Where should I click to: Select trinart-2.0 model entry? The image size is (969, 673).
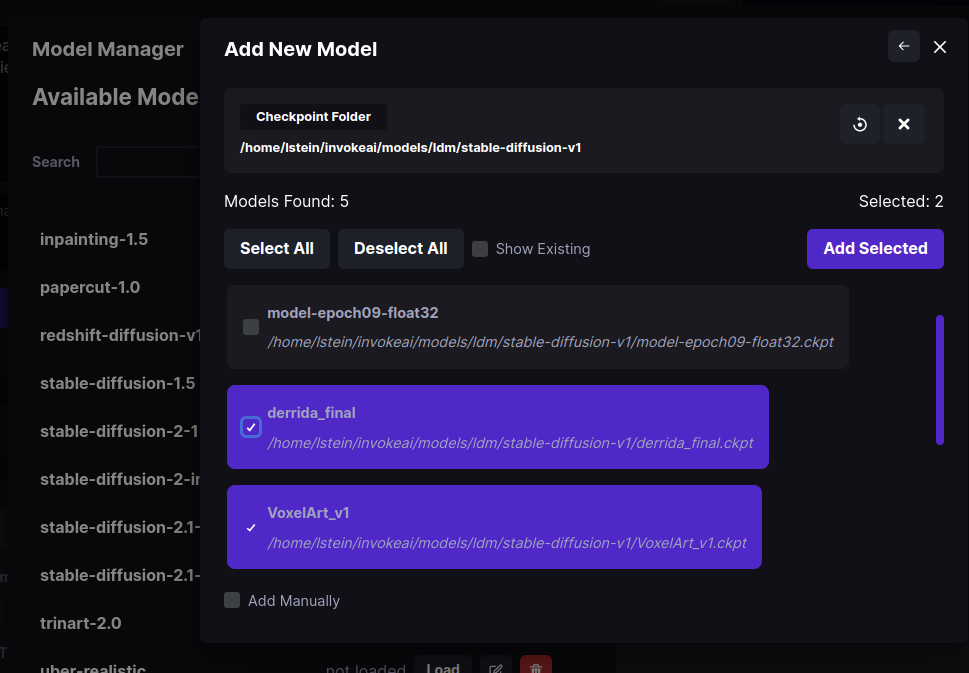[x=80, y=623]
